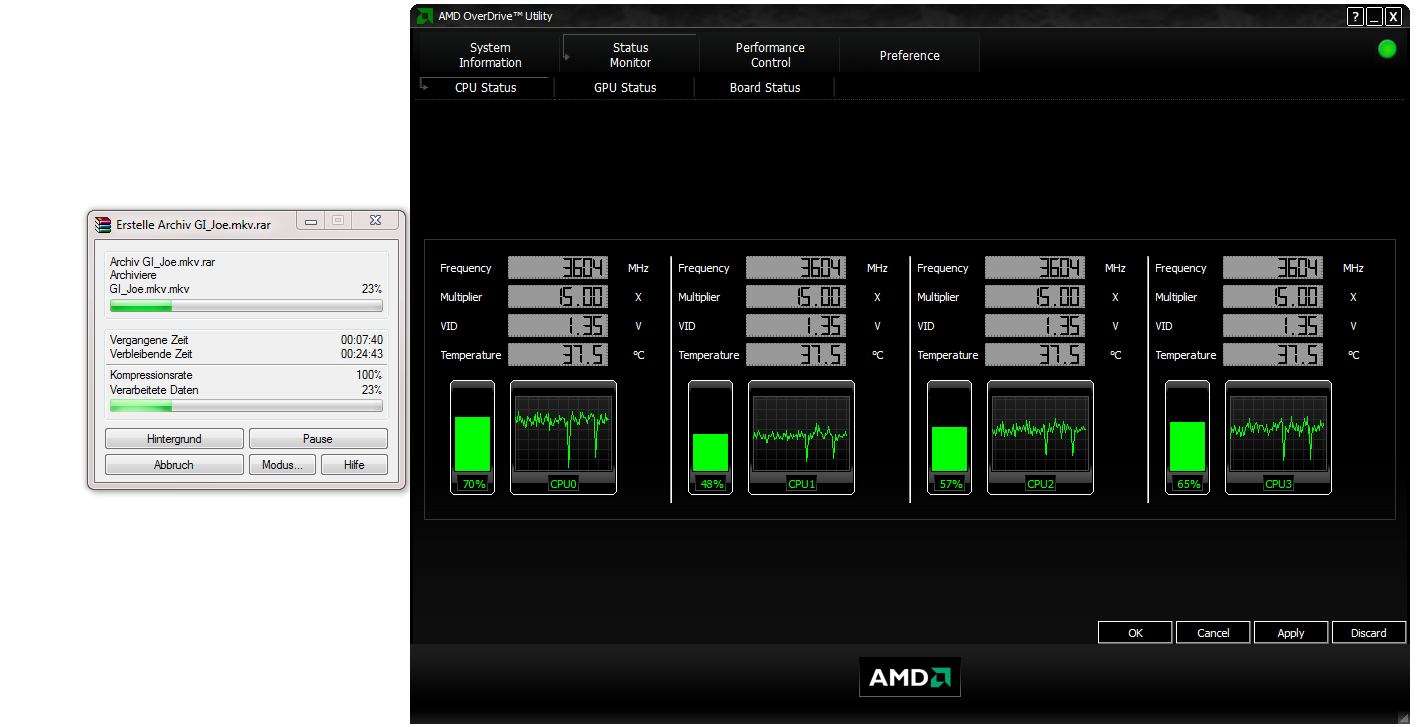Click the AMD OverDrive Utility title text
This screenshot has width=1416, height=727.
[495, 16]
